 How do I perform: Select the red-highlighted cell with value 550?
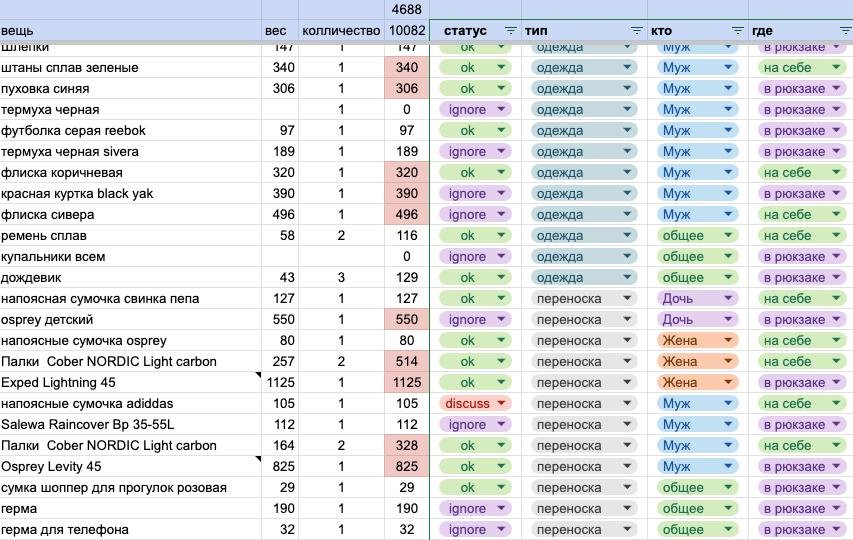click(x=406, y=320)
